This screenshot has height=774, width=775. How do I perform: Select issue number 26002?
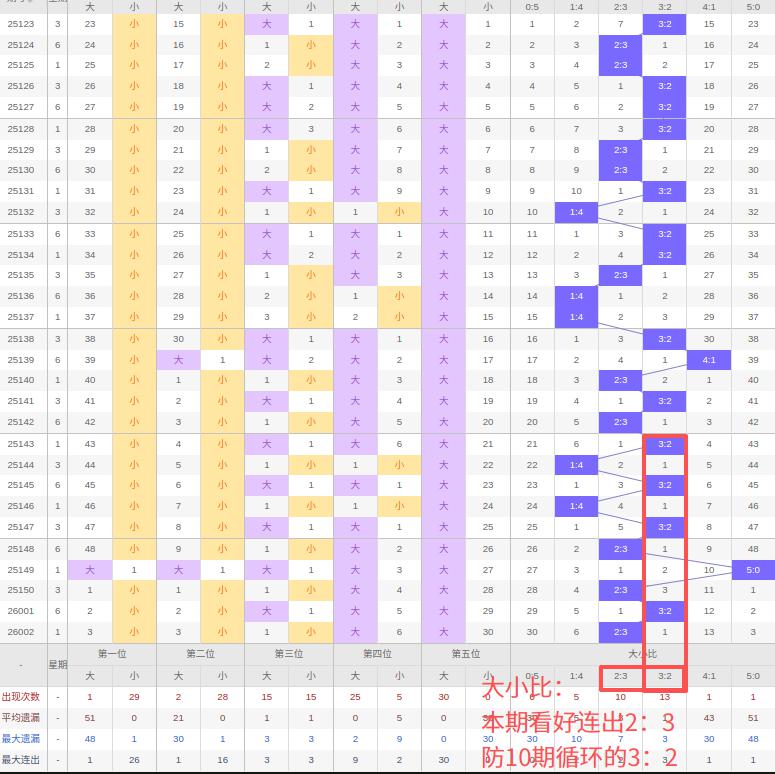(21, 632)
